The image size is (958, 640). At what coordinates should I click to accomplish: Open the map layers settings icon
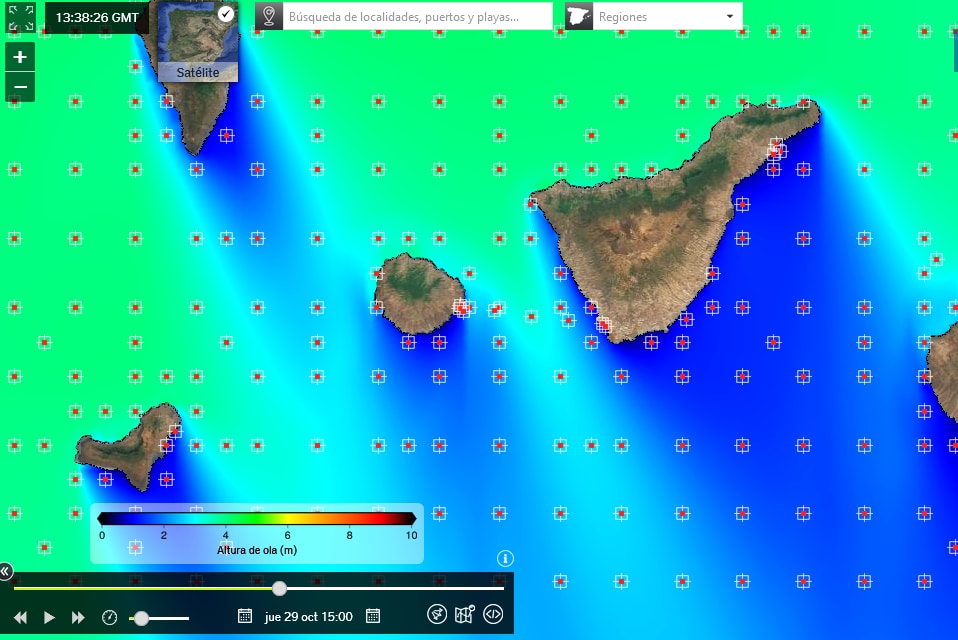(x=464, y=614)
